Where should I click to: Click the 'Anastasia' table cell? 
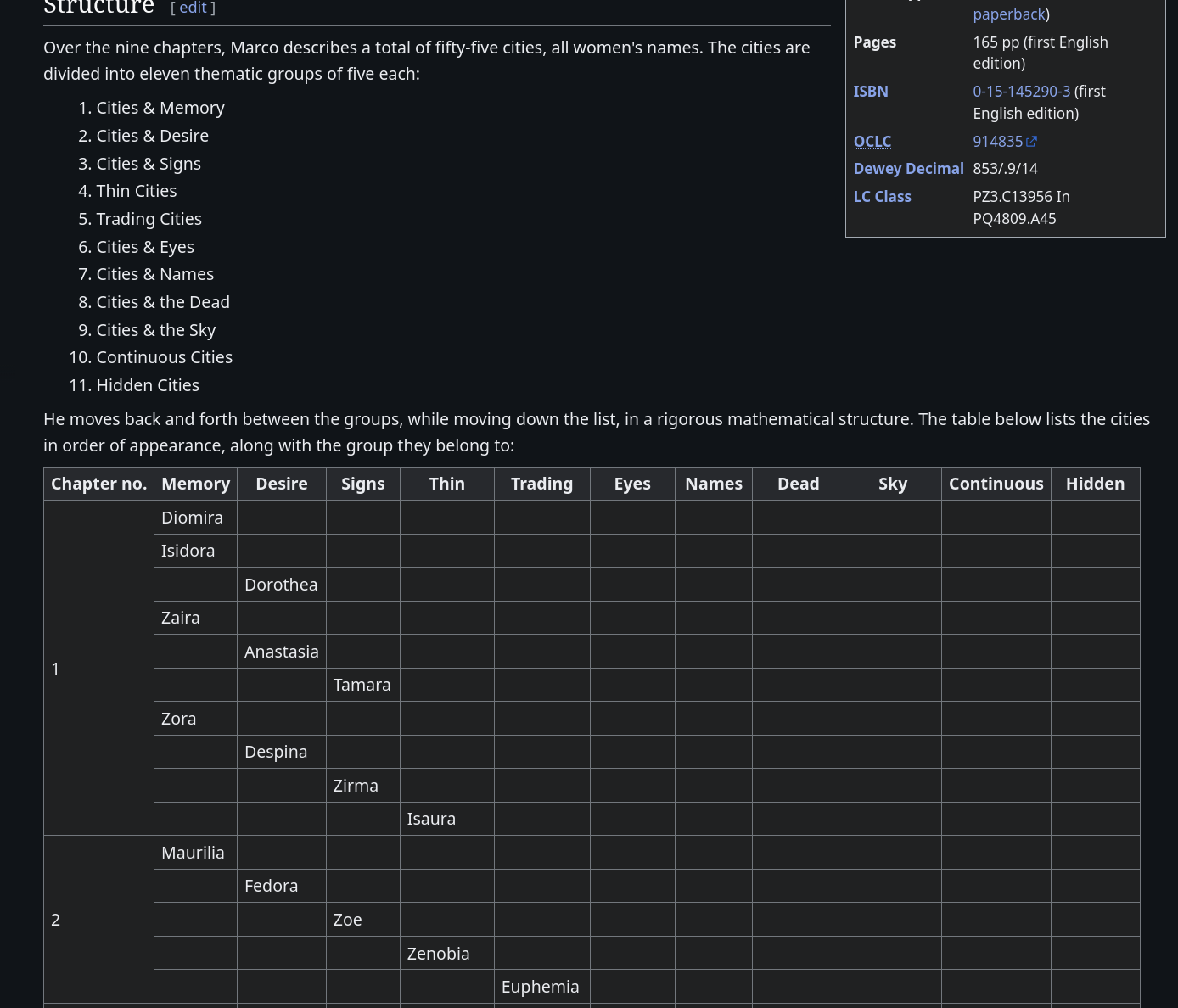282,652
